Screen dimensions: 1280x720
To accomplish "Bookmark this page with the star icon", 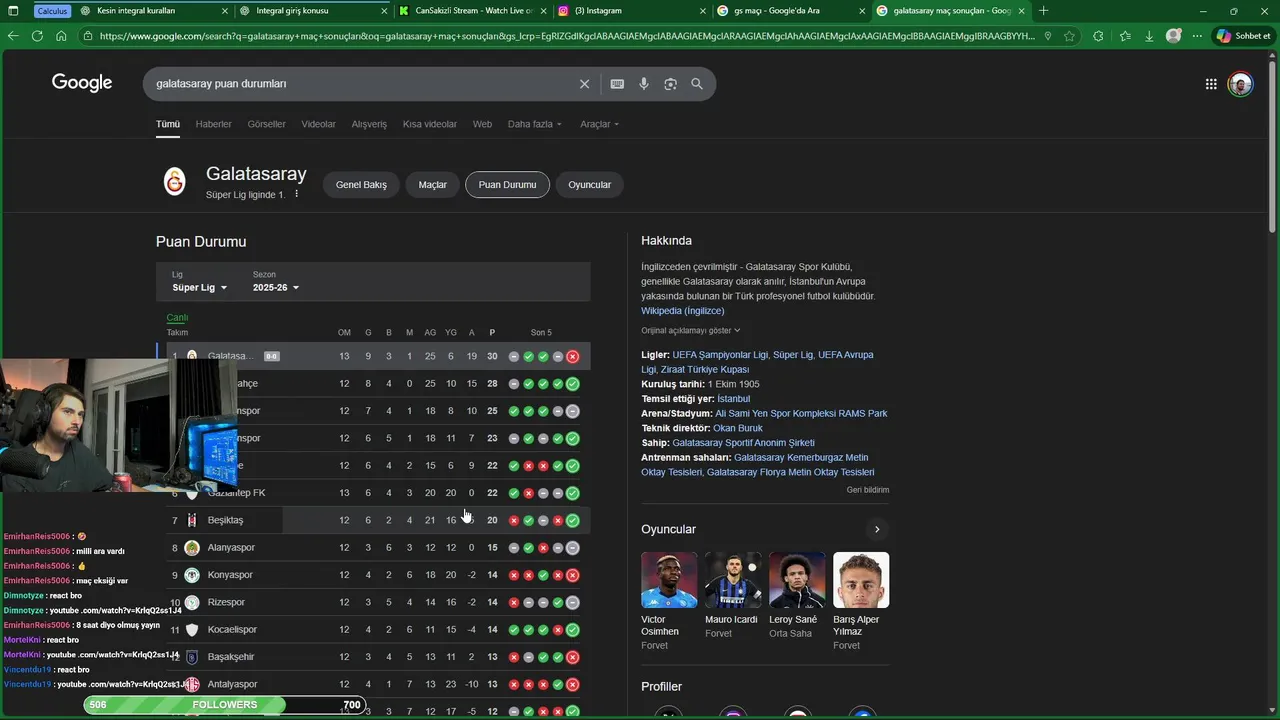I will coord(1069,36).
